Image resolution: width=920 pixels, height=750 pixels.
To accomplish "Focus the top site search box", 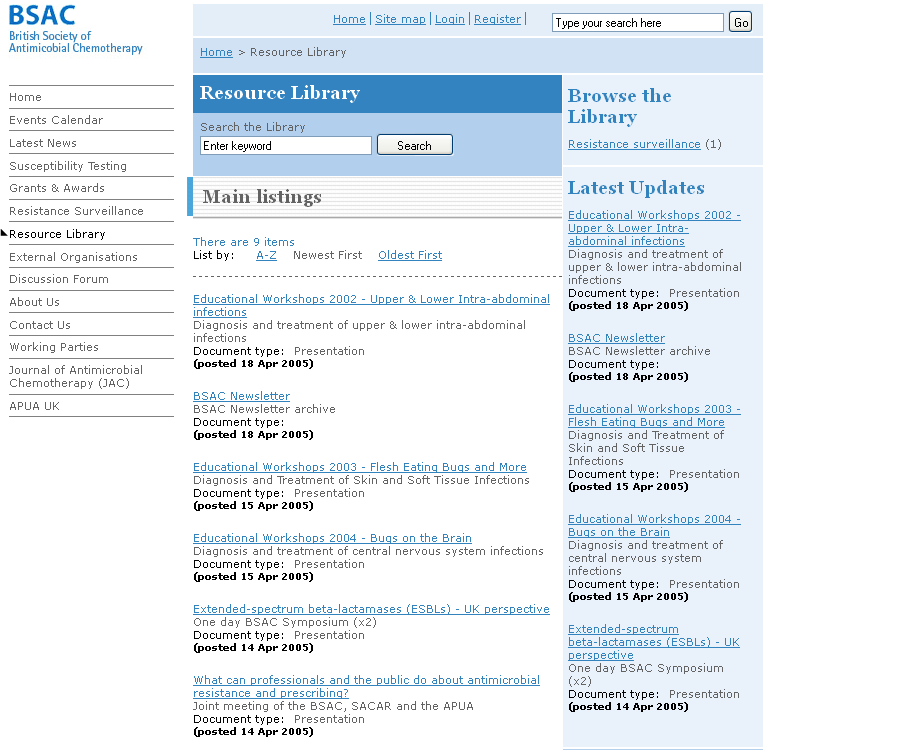I will tap(637, 23).
